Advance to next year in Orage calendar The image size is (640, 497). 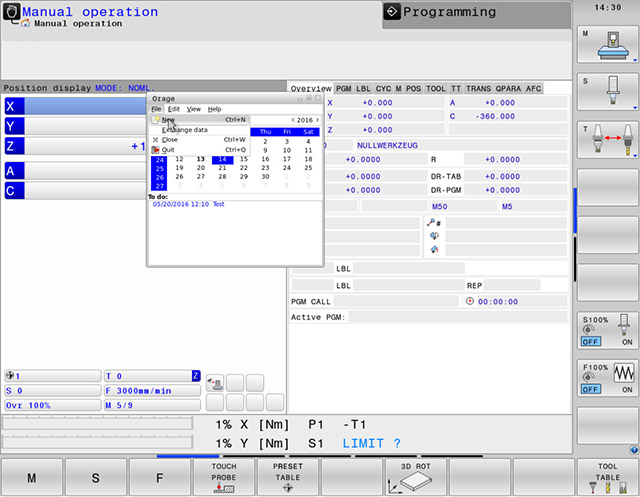pyautogui.click(x=318, y=120)
